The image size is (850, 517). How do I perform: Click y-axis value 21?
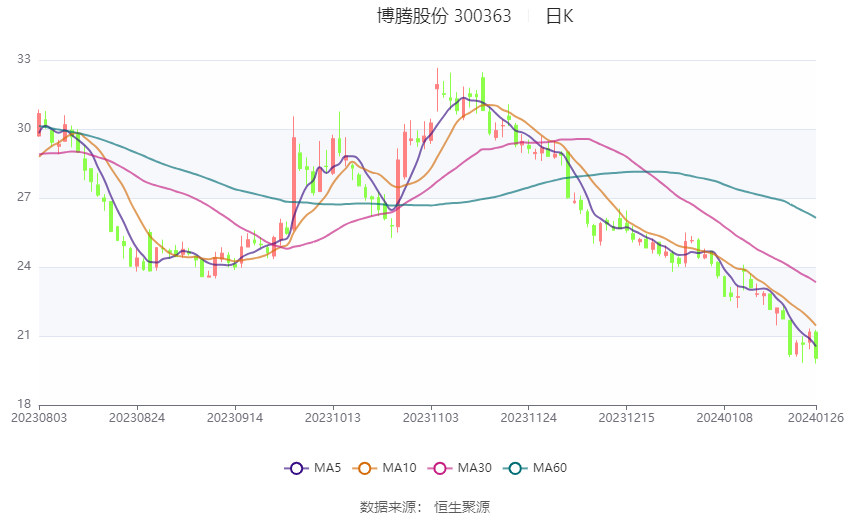[24, 335]
